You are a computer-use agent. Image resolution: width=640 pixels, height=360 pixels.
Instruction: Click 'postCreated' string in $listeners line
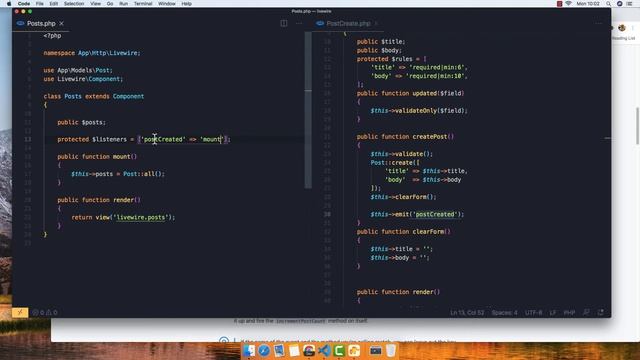click(162, 140)
